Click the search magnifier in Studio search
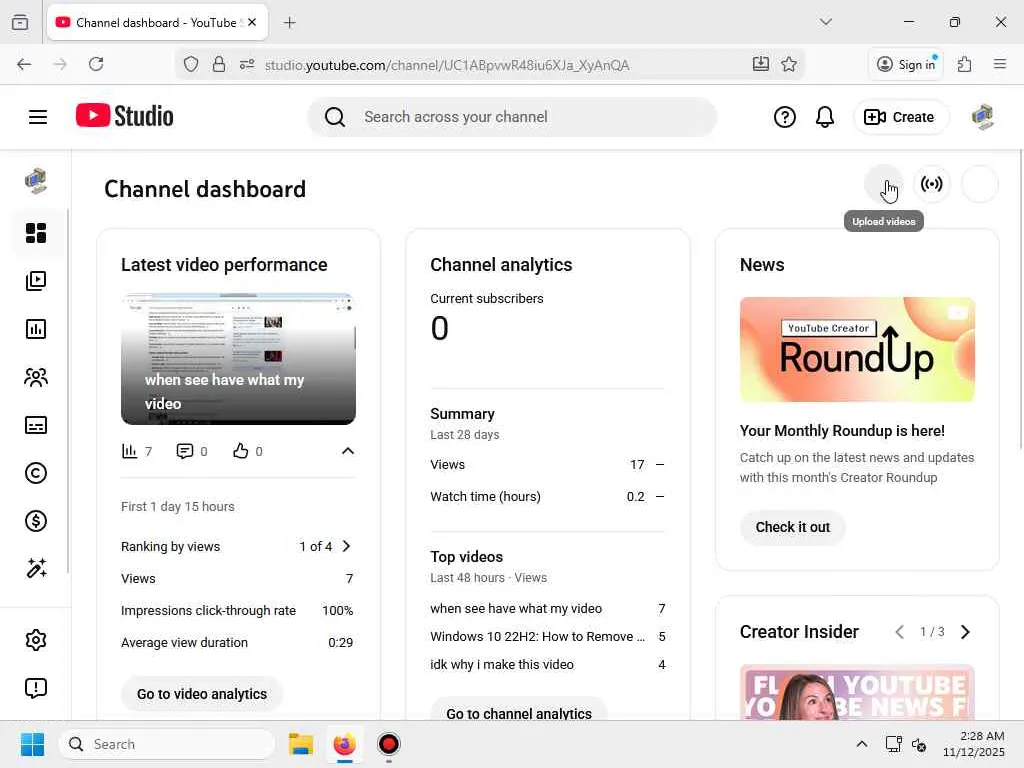 pos(335,118)
